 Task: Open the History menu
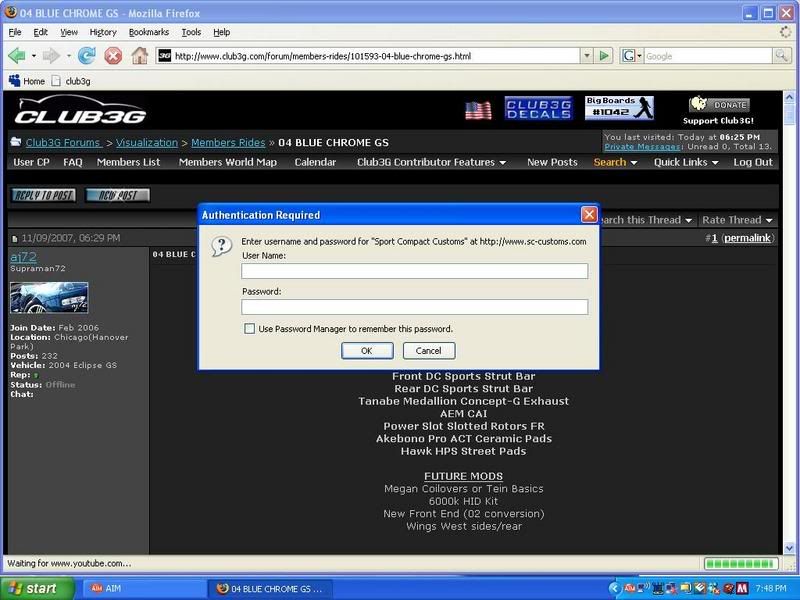coord(103,32)
